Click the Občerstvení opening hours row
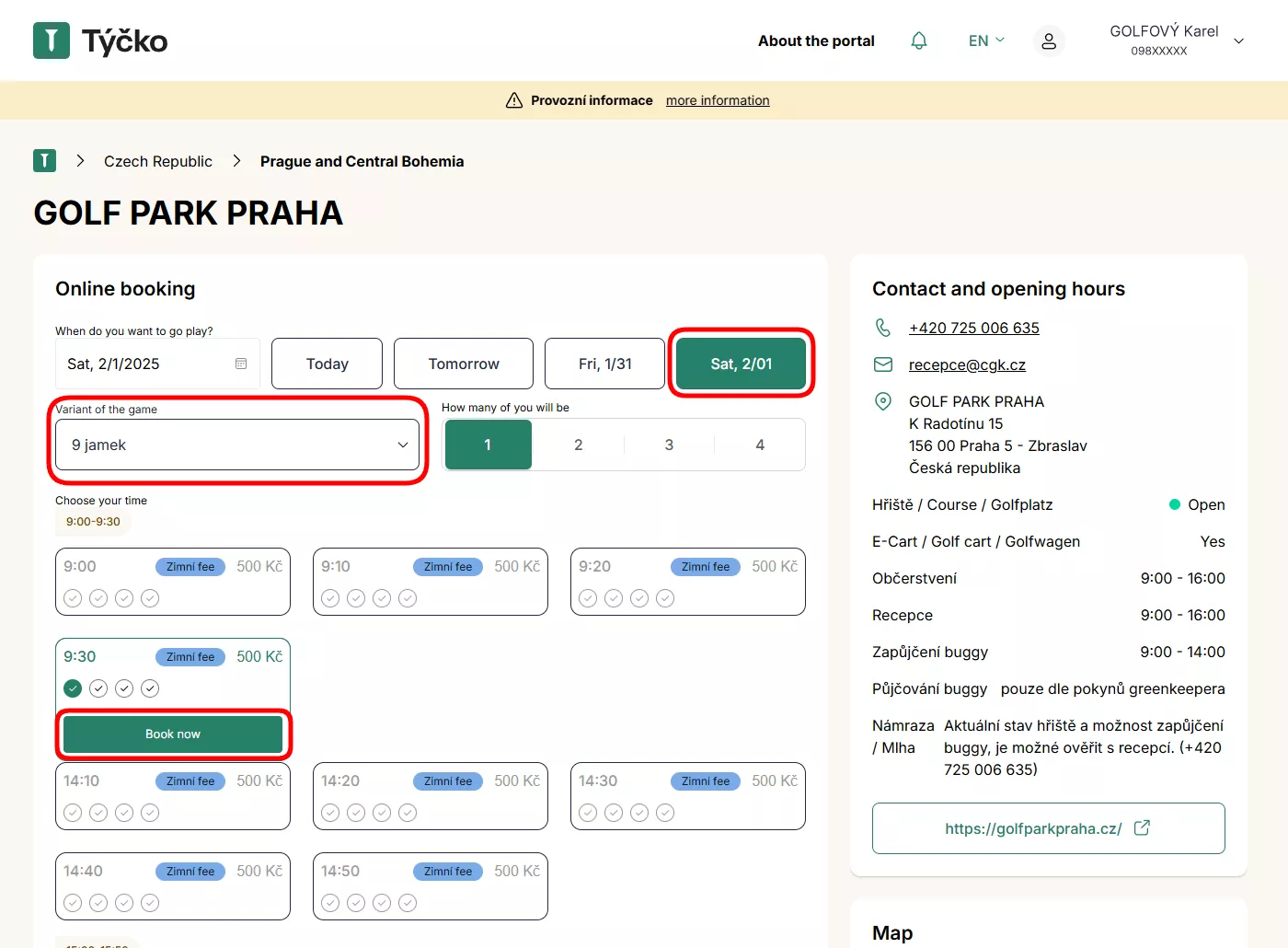Viewport: 1288px width, 948px height. (1049, 578)
